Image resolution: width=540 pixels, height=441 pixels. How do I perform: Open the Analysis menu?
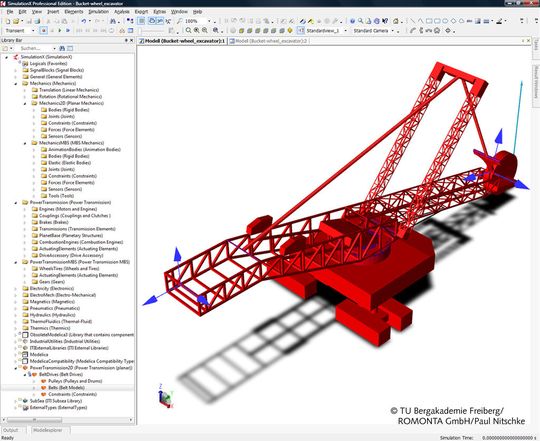(122, 12)
